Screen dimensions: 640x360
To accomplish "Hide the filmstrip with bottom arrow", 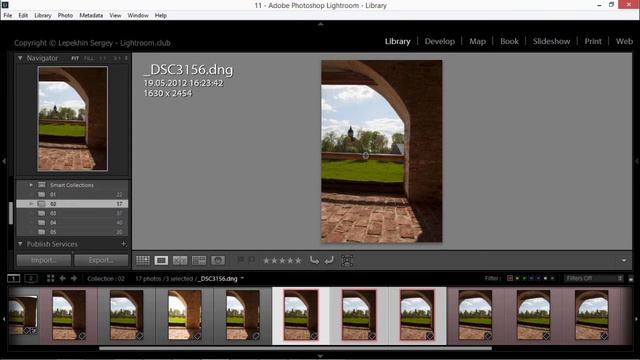I will tap(320, 356).
